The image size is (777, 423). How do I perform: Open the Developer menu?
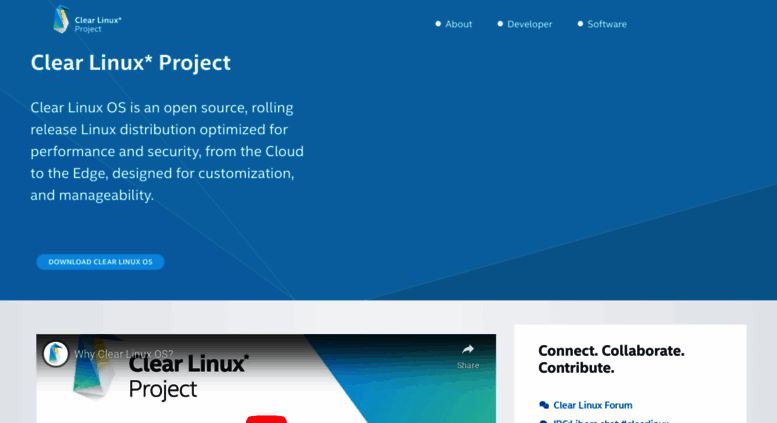pyautogui.click(x=529, y=24)
